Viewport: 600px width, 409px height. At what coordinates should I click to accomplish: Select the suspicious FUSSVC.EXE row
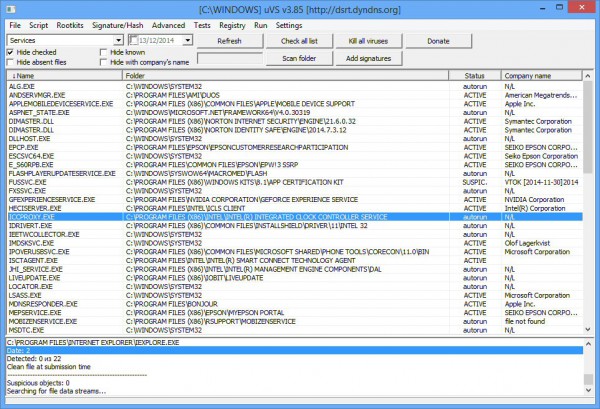[x=295, y=182]
